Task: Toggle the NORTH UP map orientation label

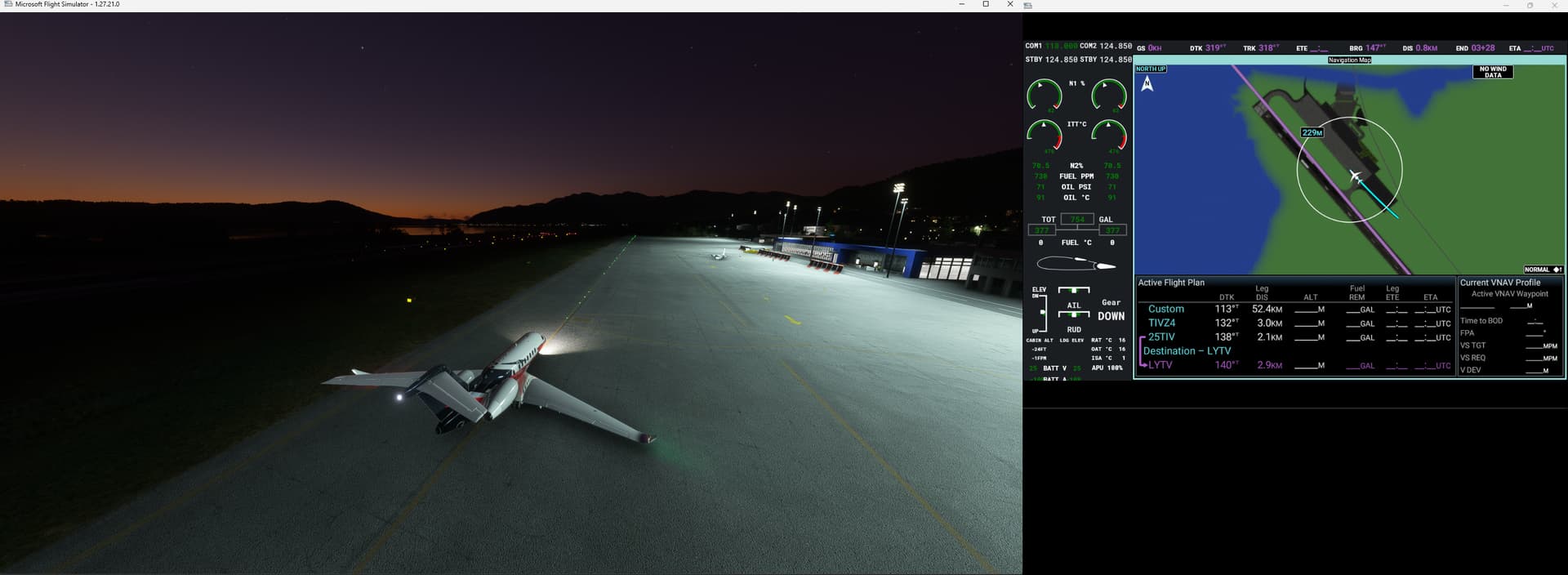Action: pyautogui.click(x=1151, y=69)
